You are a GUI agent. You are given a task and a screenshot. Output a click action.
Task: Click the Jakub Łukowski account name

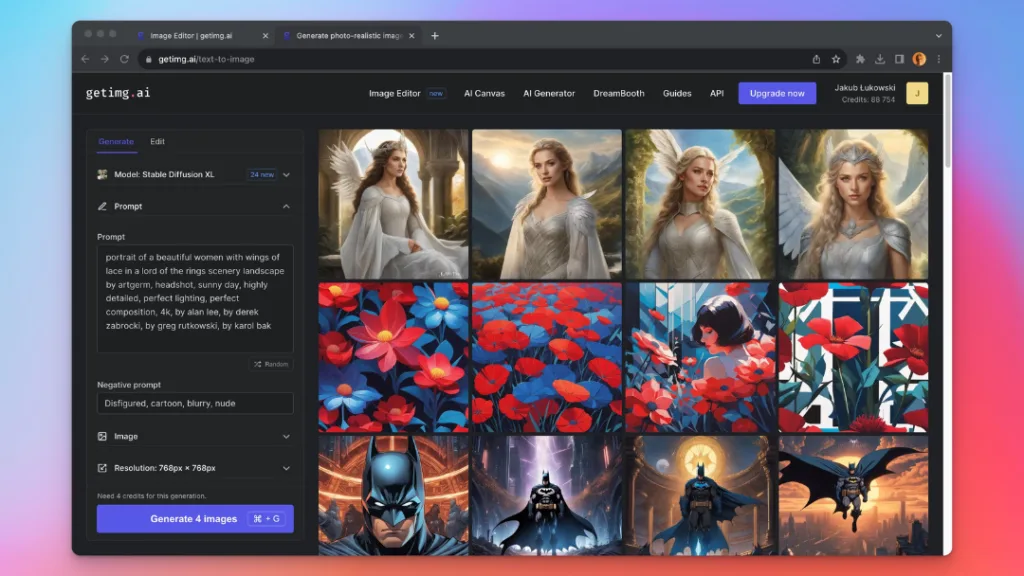tap(865, 88)
